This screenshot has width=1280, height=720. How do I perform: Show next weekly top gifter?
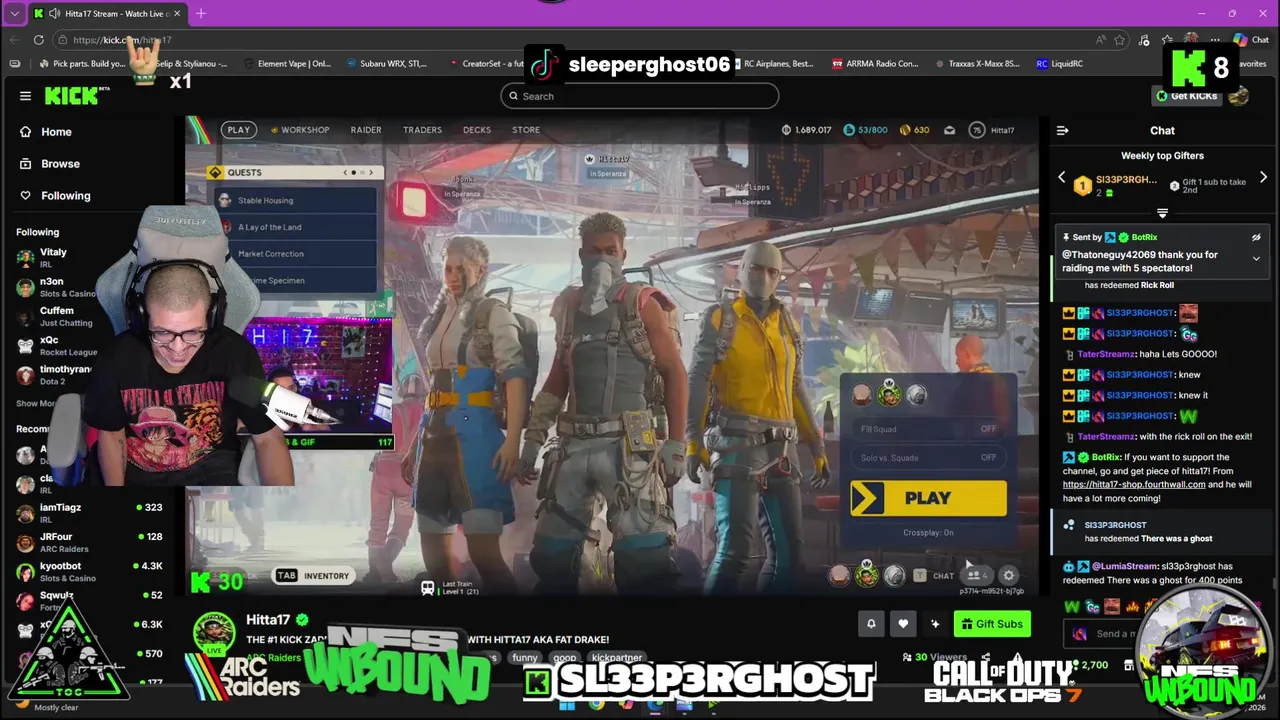click(1263, 178)
